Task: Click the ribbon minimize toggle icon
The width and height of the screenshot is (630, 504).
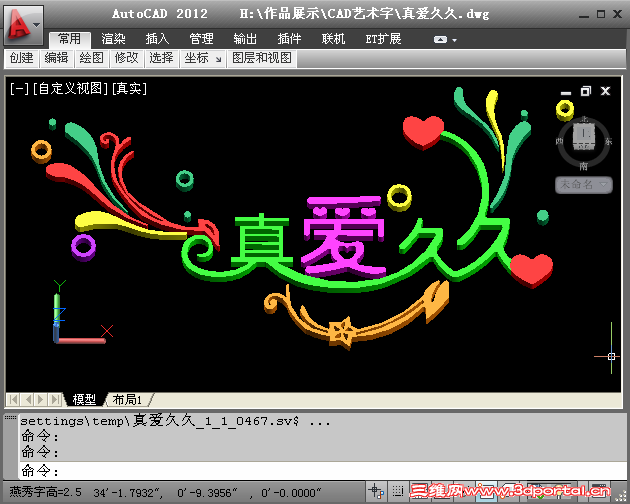Action: coord(440,40)
